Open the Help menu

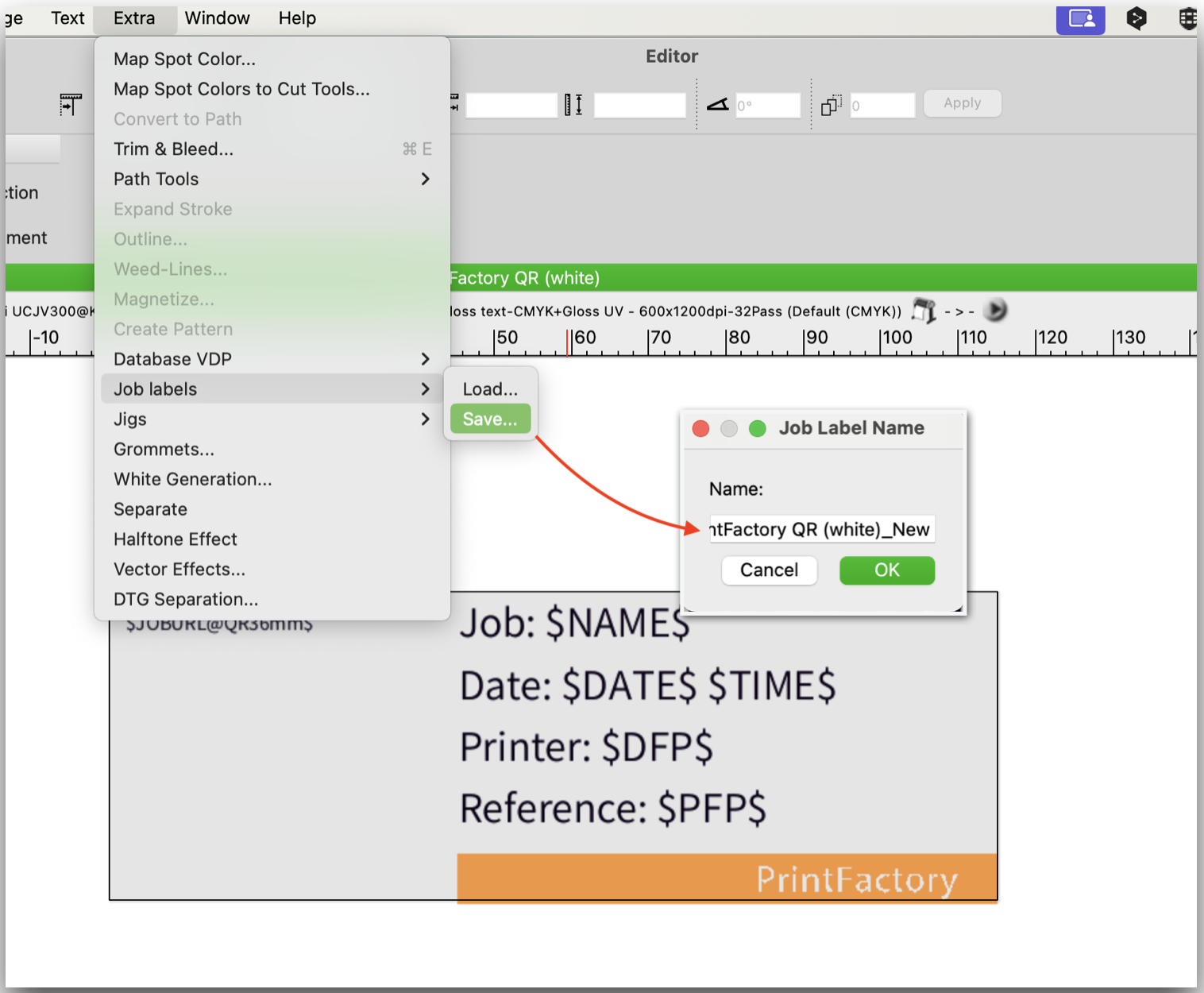tap(297, 18)
